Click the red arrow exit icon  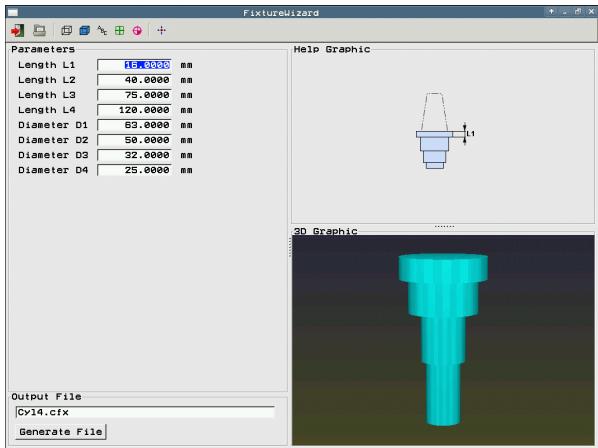point(17,31)
